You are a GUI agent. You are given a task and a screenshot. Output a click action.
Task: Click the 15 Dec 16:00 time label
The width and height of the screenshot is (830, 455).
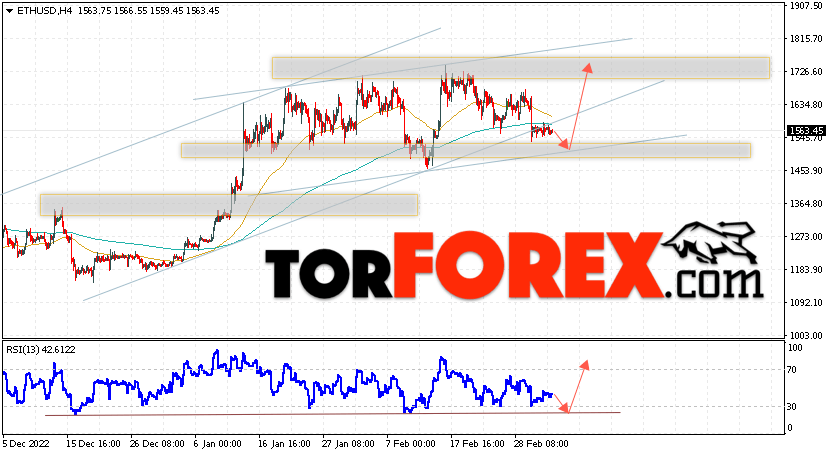tap(93, 443)
